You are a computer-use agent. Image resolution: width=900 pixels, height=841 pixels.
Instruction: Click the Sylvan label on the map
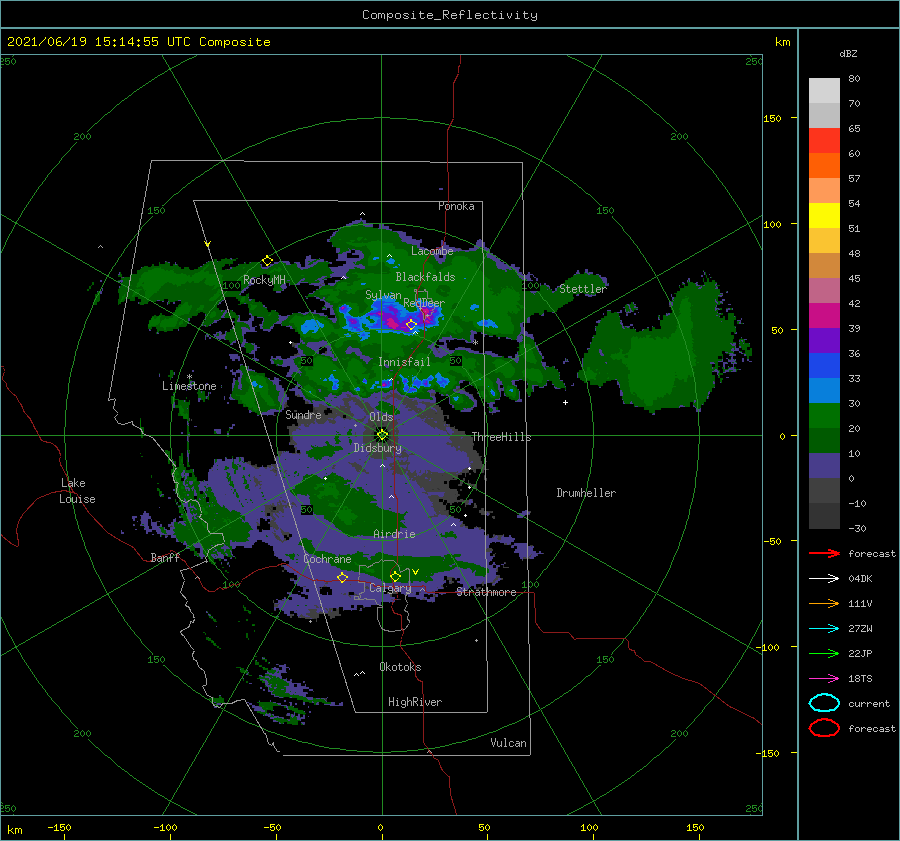coord(383,295)
